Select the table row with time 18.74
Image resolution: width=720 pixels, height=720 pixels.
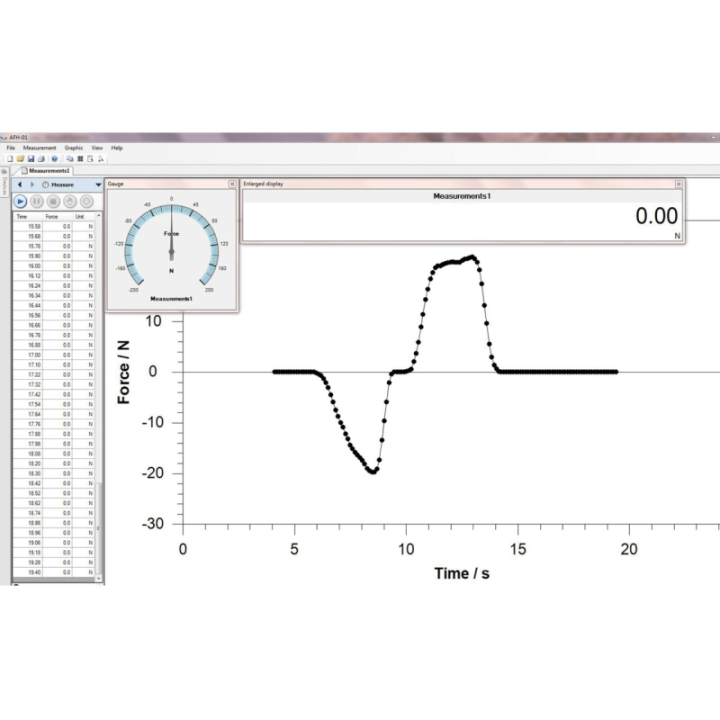coord(54,513)
